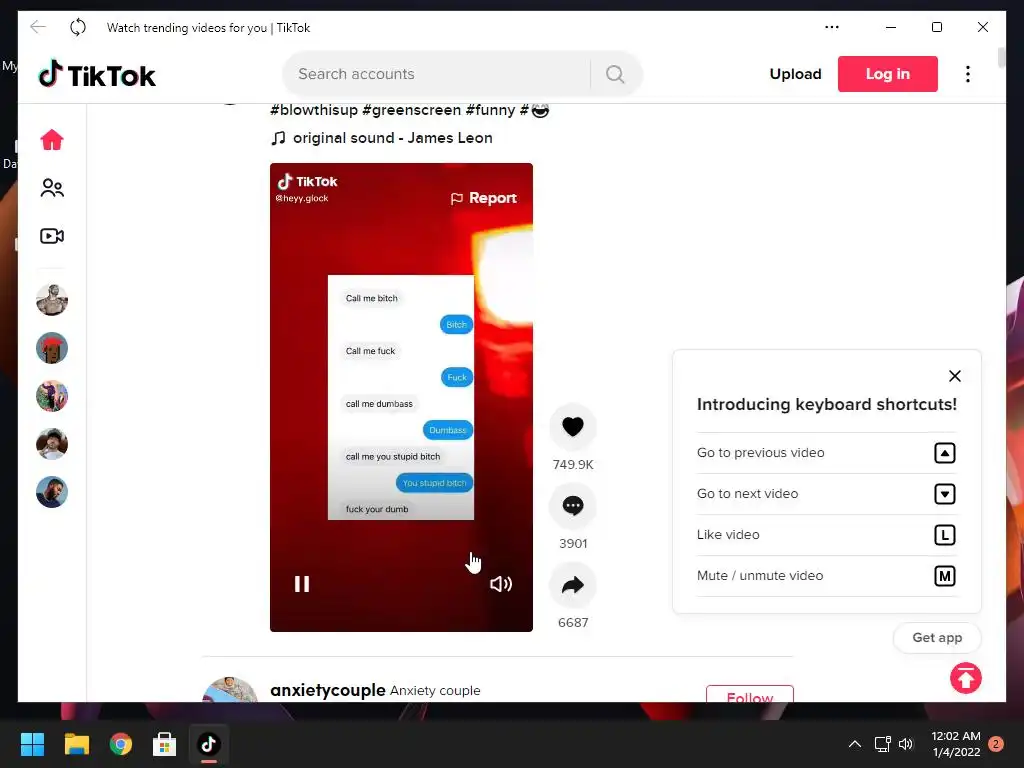This screenshot has height=768, width=1024.
Task: Click the M key icon for mute
Action: 944,576
